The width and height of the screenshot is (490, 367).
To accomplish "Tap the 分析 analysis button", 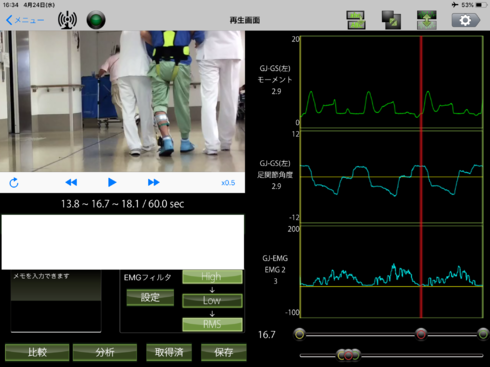I will point(105,352).
